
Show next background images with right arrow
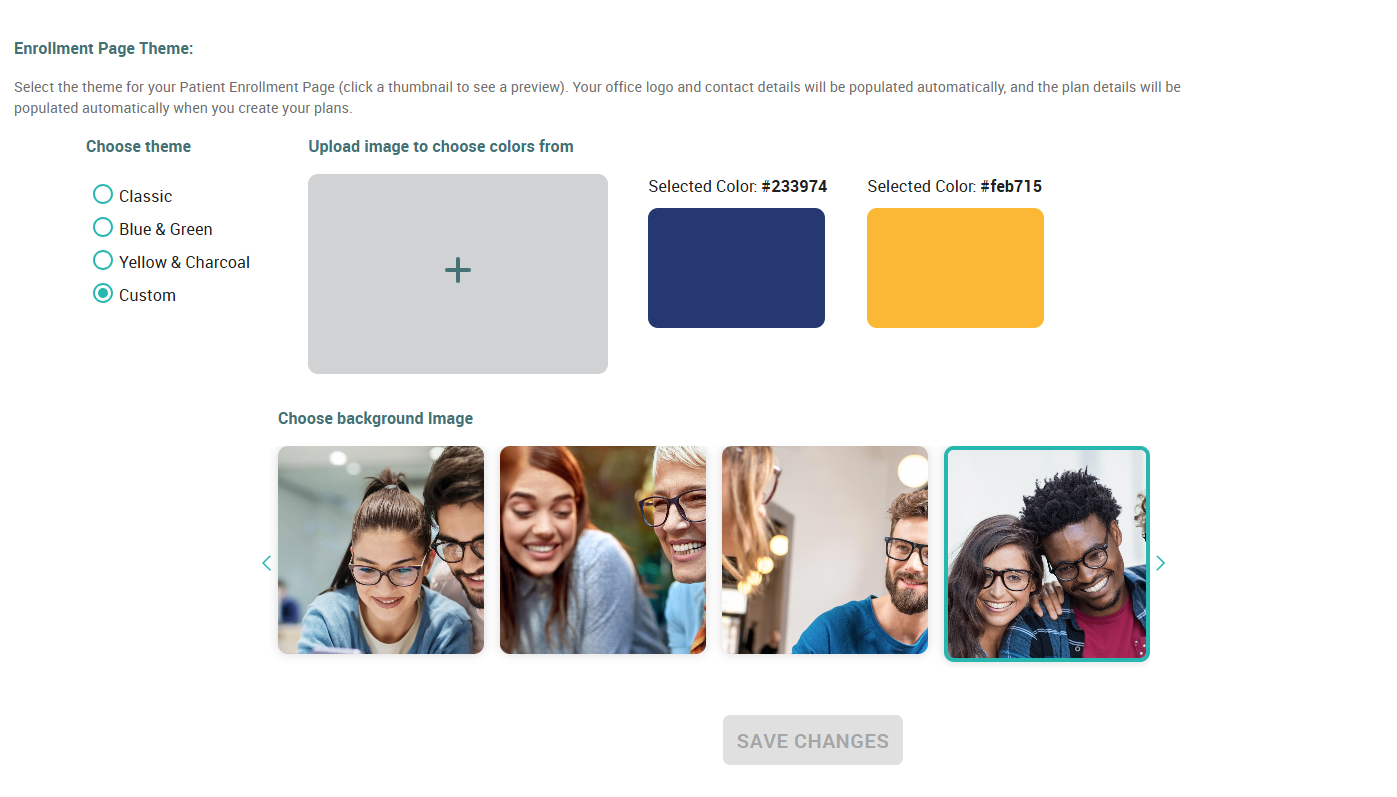tap(1160, 563)
